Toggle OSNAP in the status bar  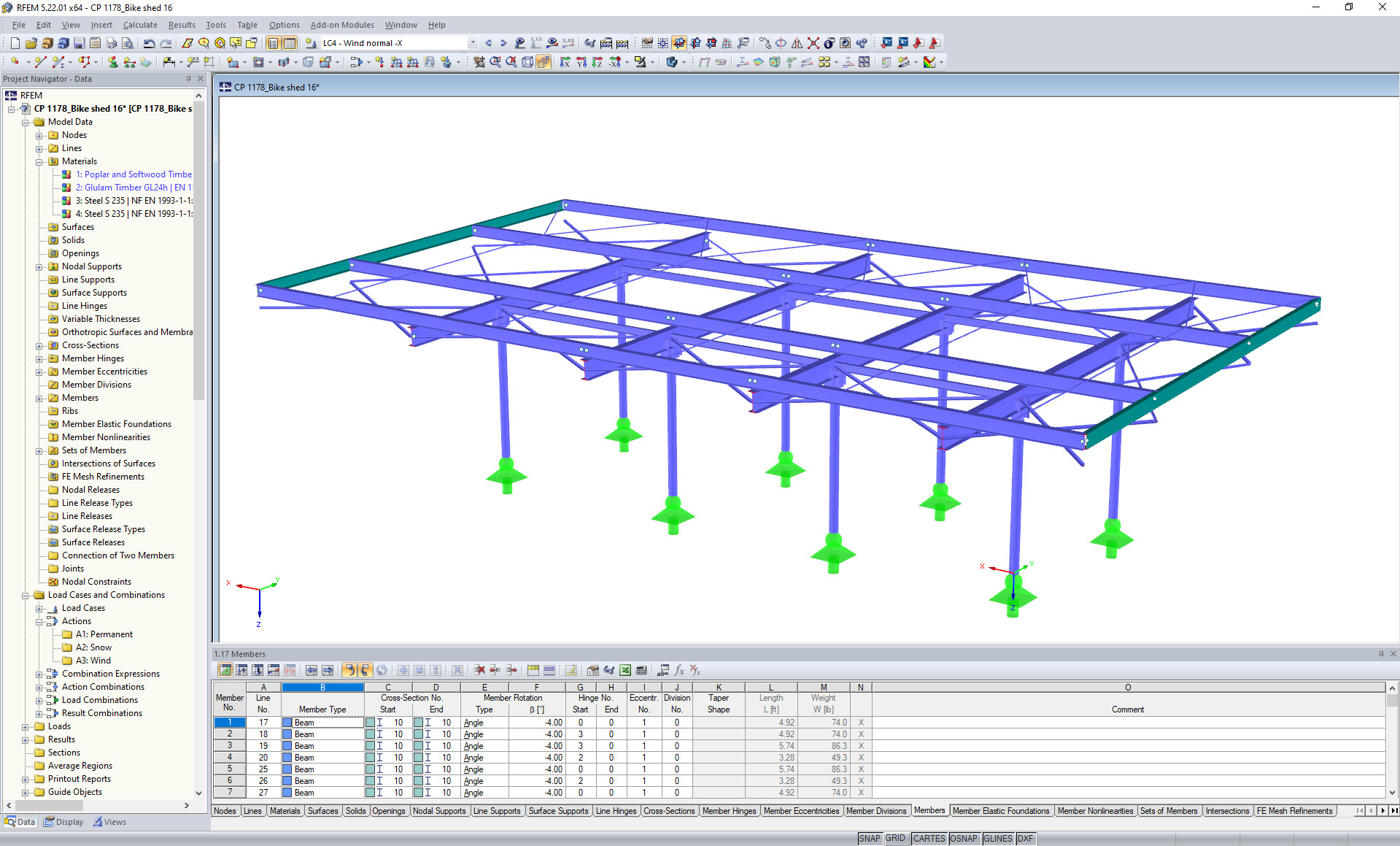964,838
